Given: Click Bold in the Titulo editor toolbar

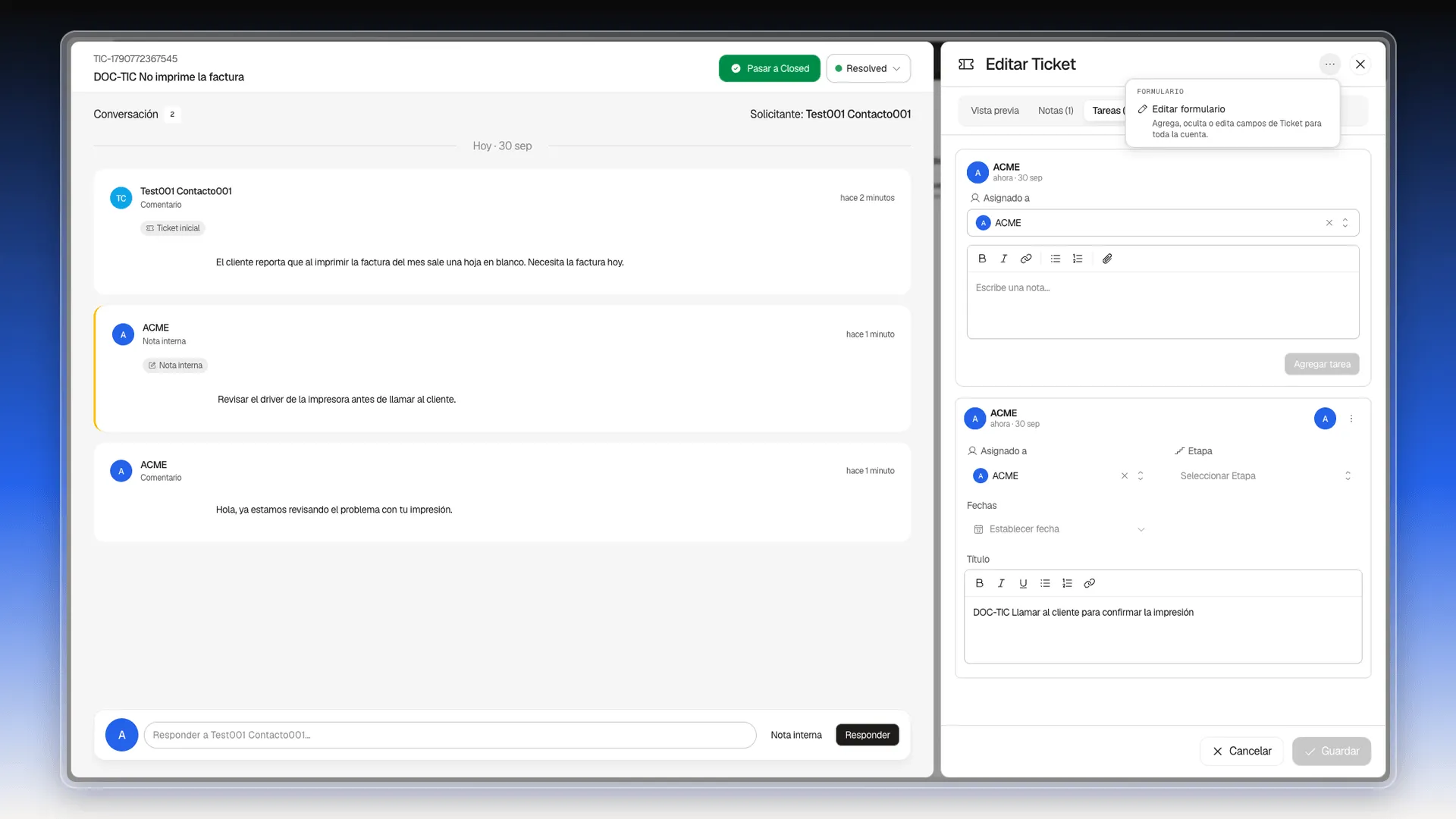Looking at the screenshot, I should [979, 583].
